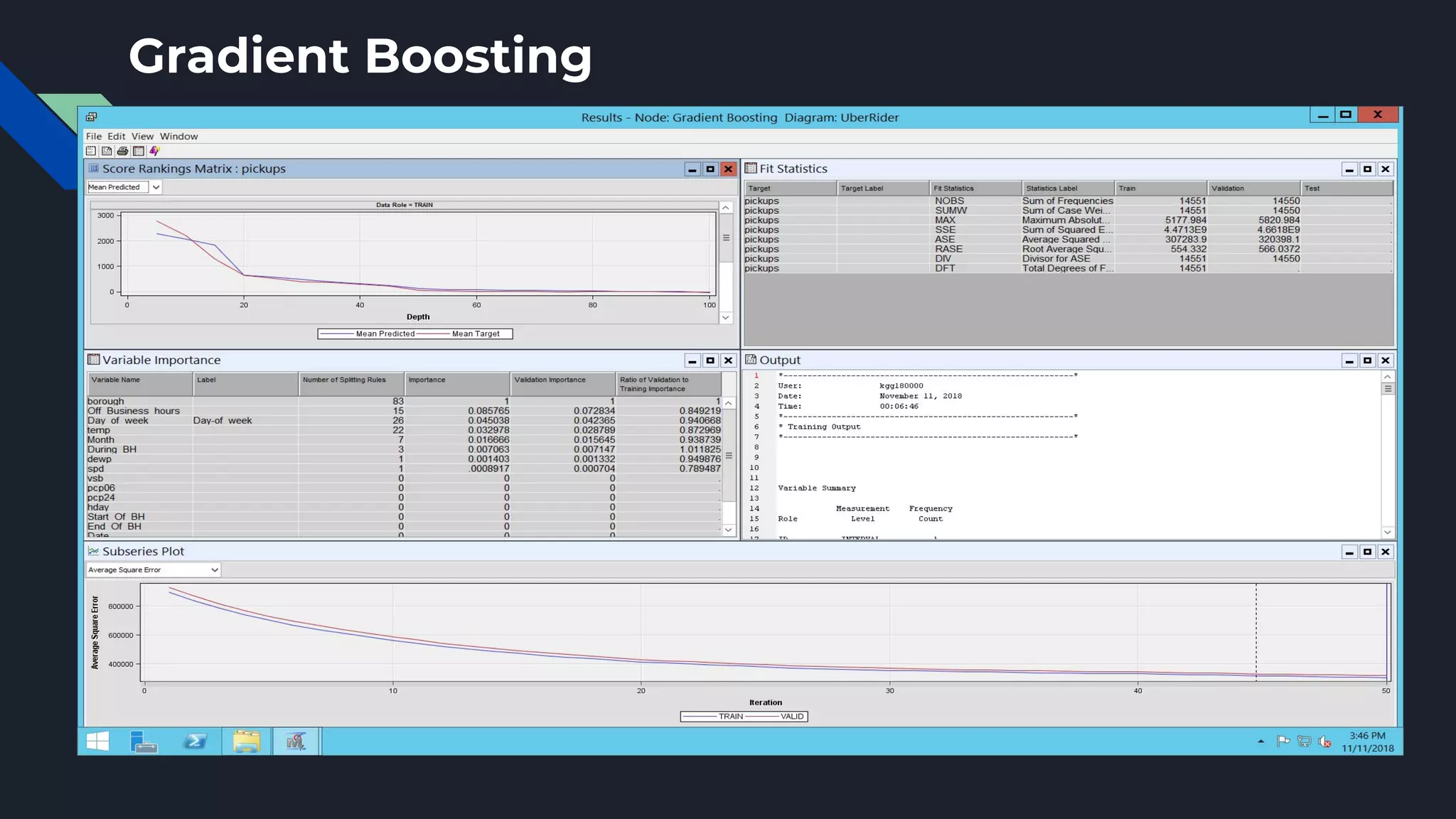Click the Print toolbar icon
This screenshot has width=1456, height=819.
tap(122, 151)
